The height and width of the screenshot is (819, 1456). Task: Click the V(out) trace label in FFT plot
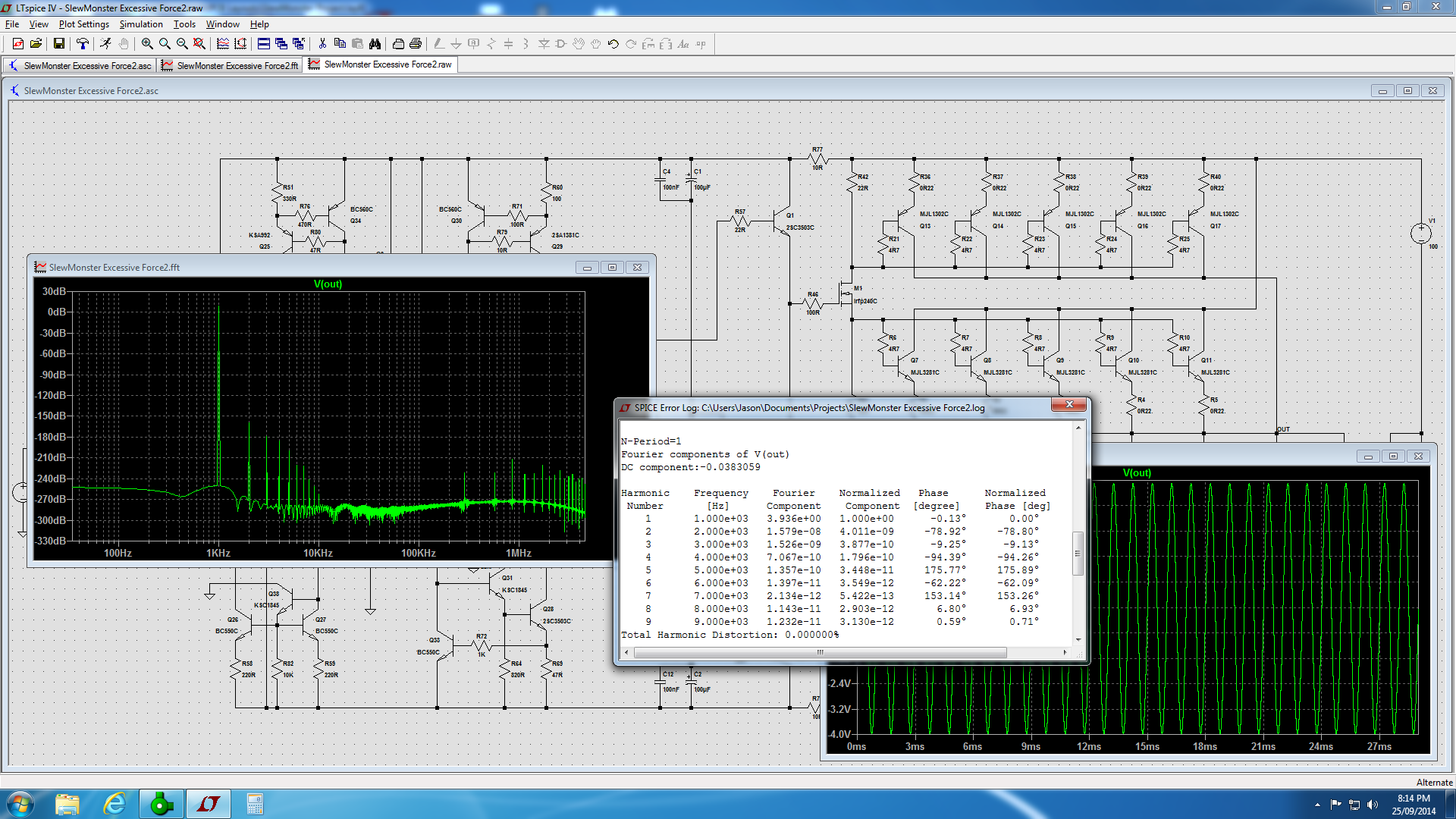click(x=328, y=284)
